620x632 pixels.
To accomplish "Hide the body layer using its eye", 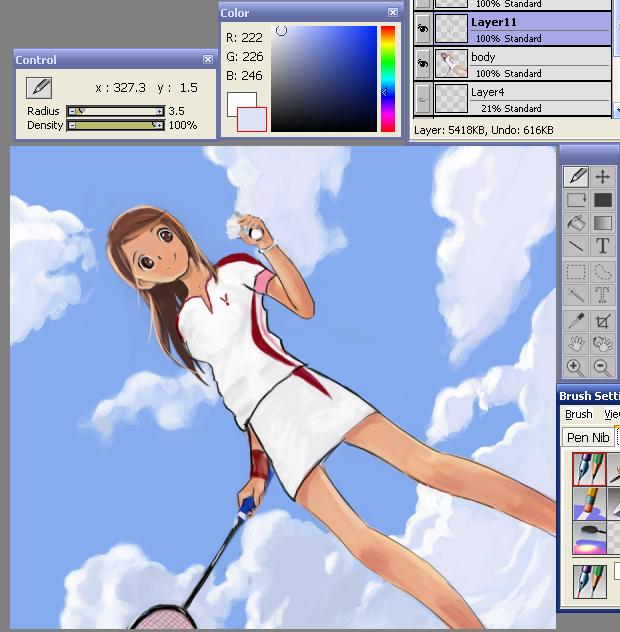I will pyautogui.click(x=422, y=64).
